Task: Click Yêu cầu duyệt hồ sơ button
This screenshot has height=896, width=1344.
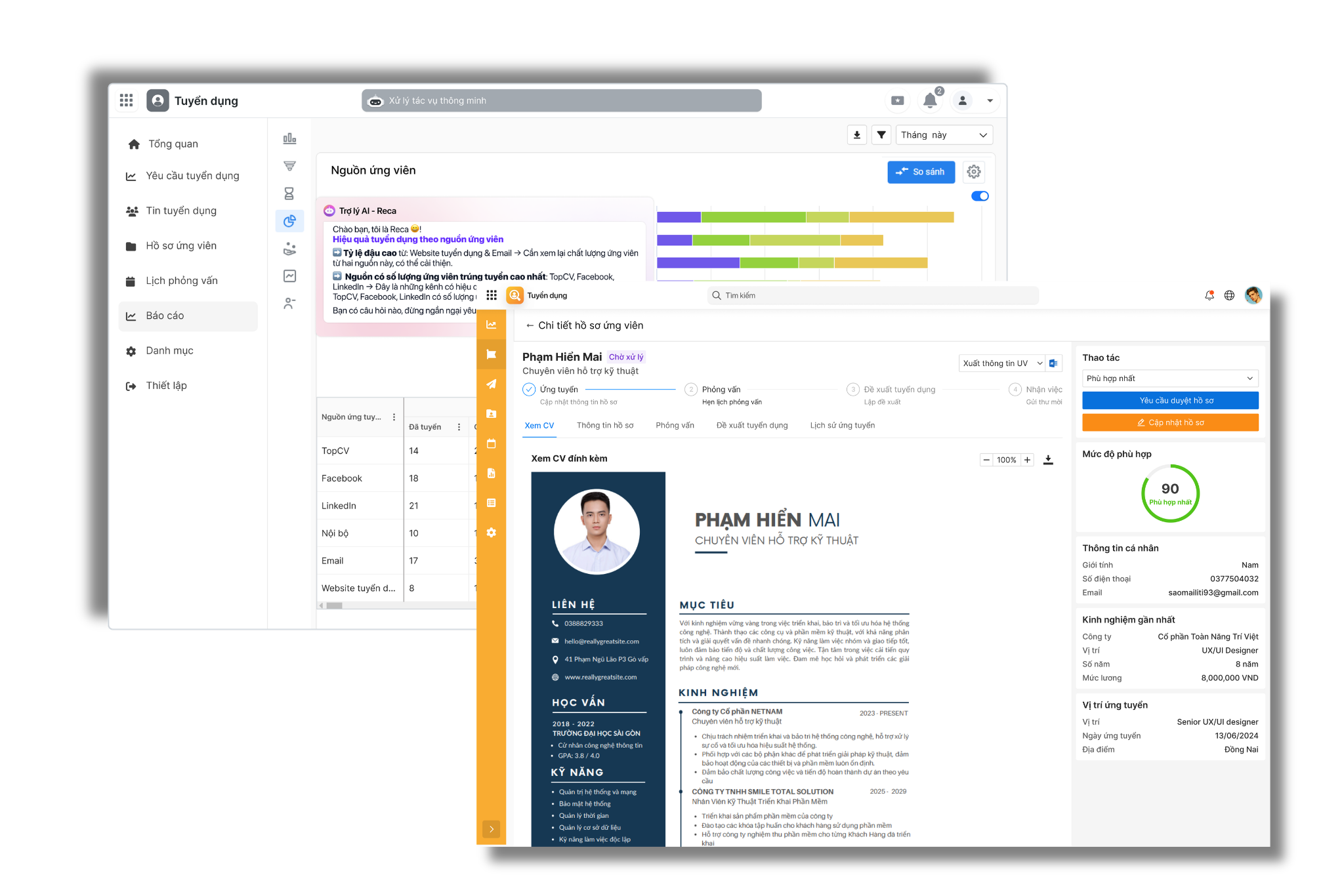Action: coord(1170,400)
